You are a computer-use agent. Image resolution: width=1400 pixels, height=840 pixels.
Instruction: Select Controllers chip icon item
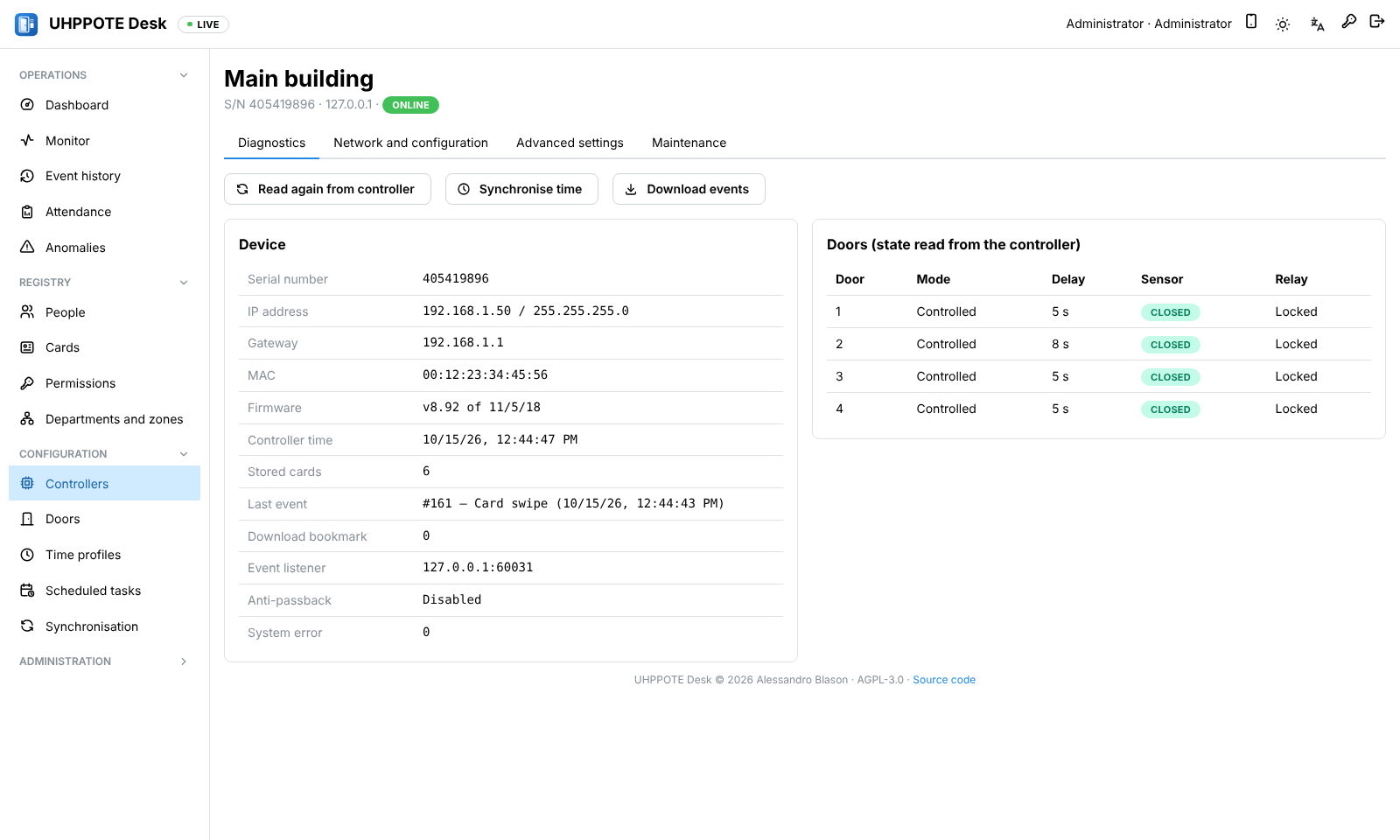pos(27,484)
